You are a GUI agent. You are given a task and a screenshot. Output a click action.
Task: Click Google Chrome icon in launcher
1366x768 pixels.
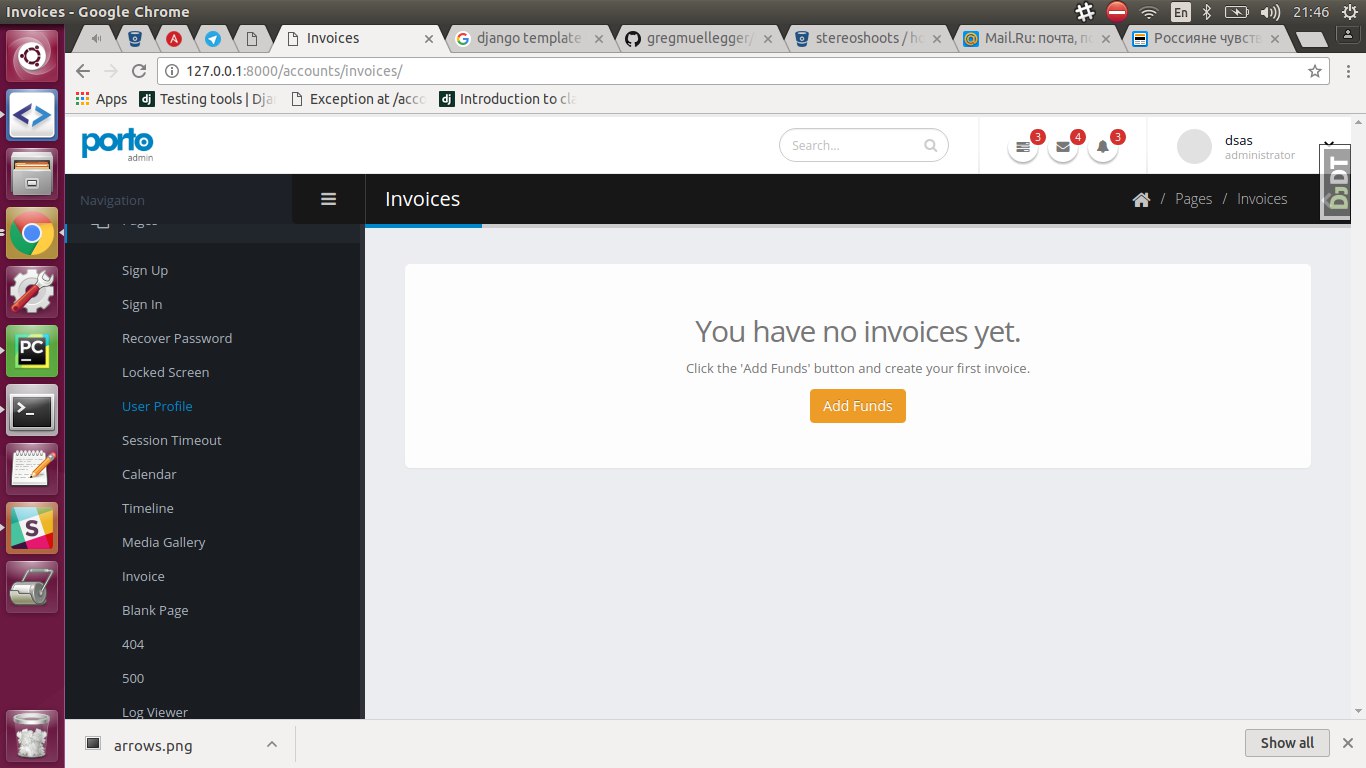tap(32, 234)
